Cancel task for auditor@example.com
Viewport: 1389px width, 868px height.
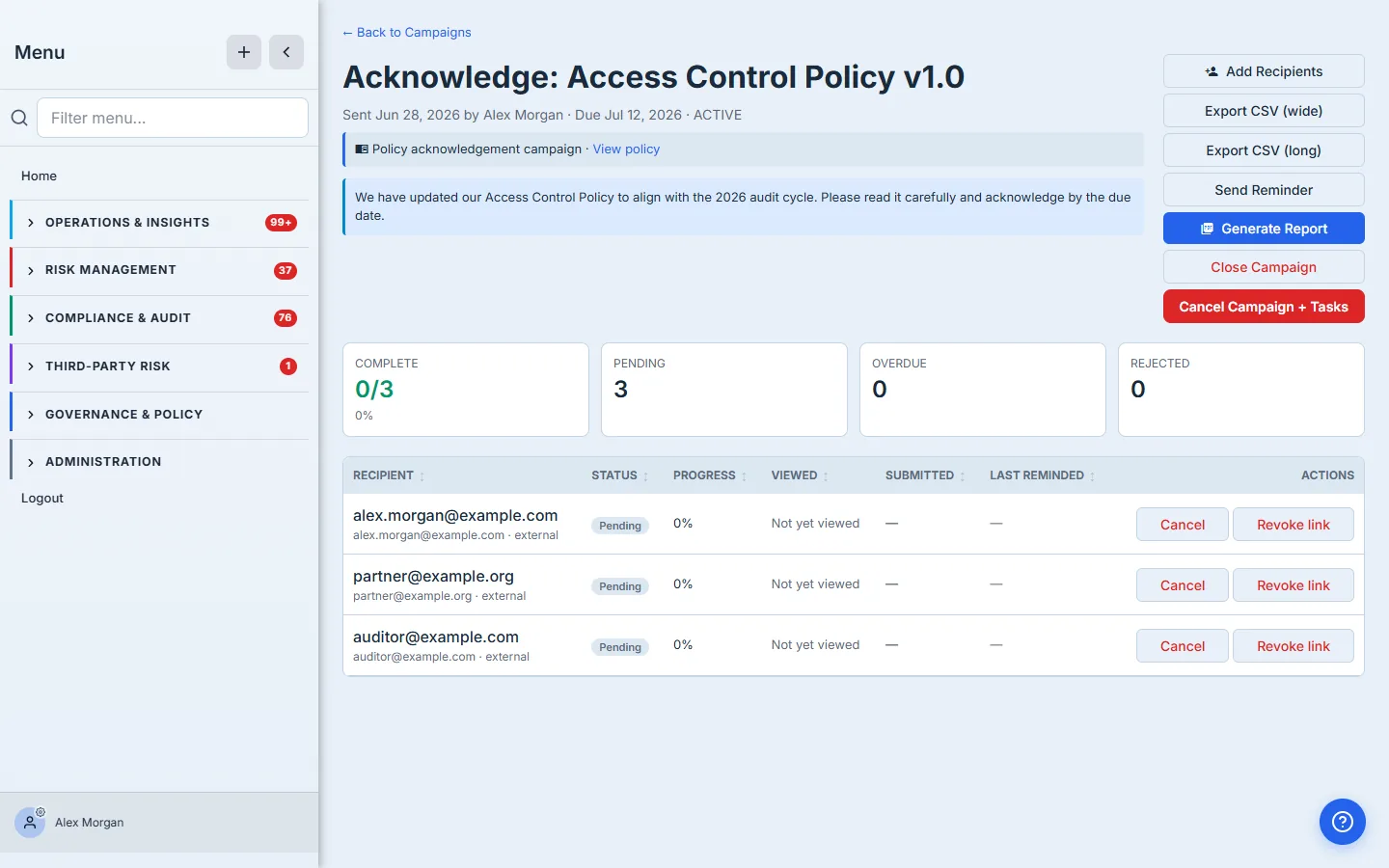pyautogui.click(x=1183, y=646)
